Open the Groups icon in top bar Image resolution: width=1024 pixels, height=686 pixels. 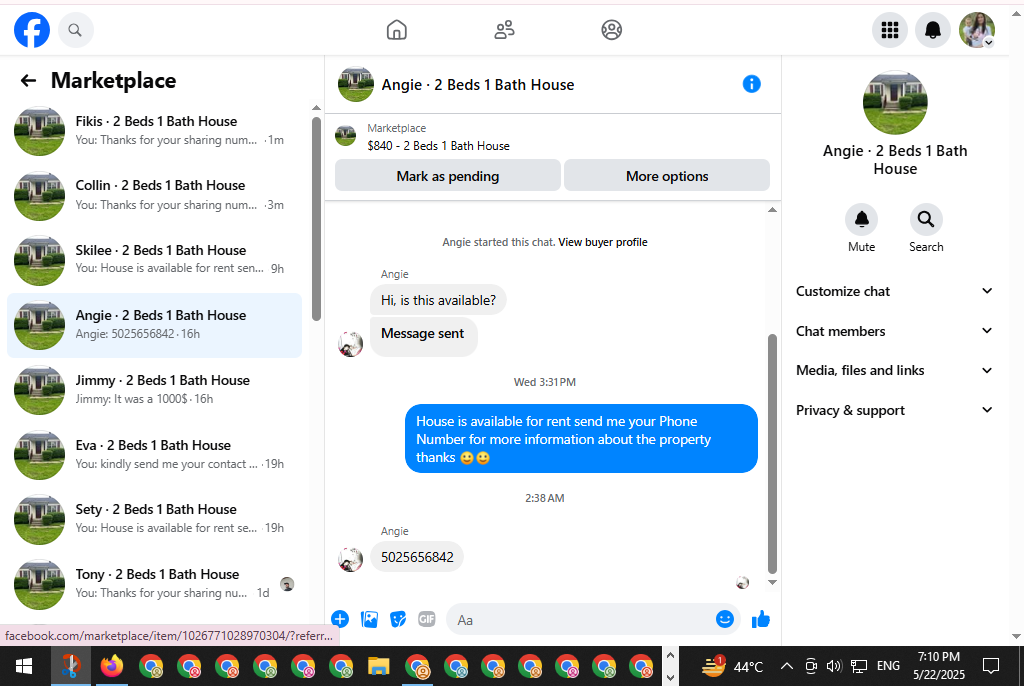pos(611,30)
